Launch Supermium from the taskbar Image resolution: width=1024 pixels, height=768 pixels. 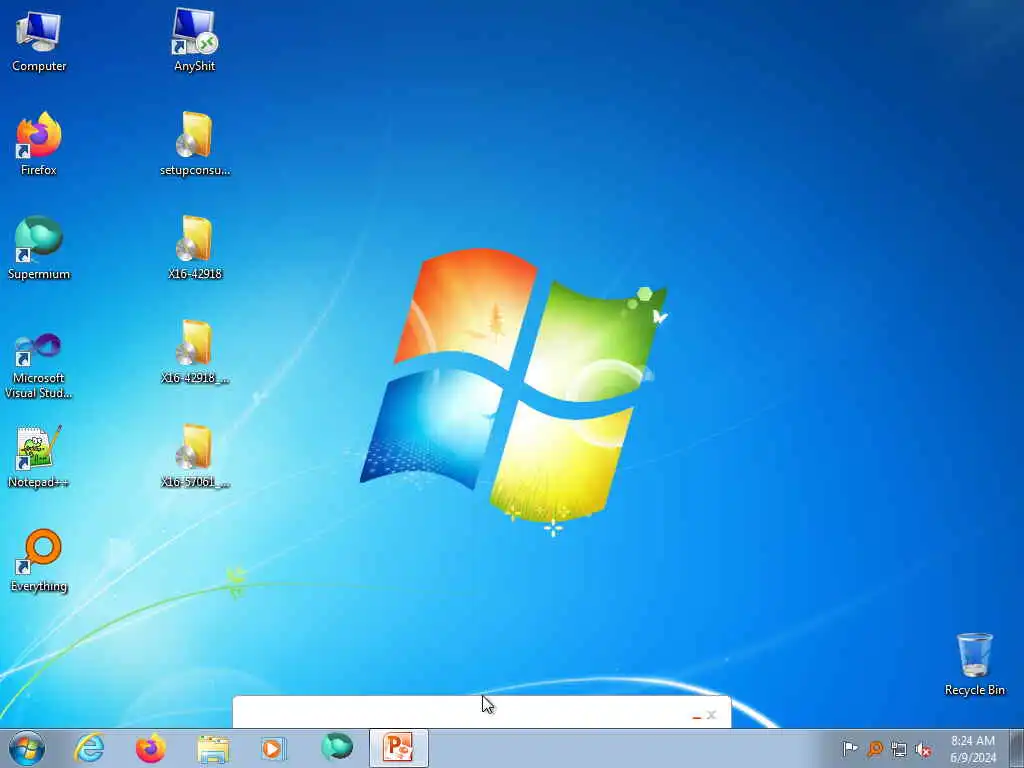click(x=337, y=747)
